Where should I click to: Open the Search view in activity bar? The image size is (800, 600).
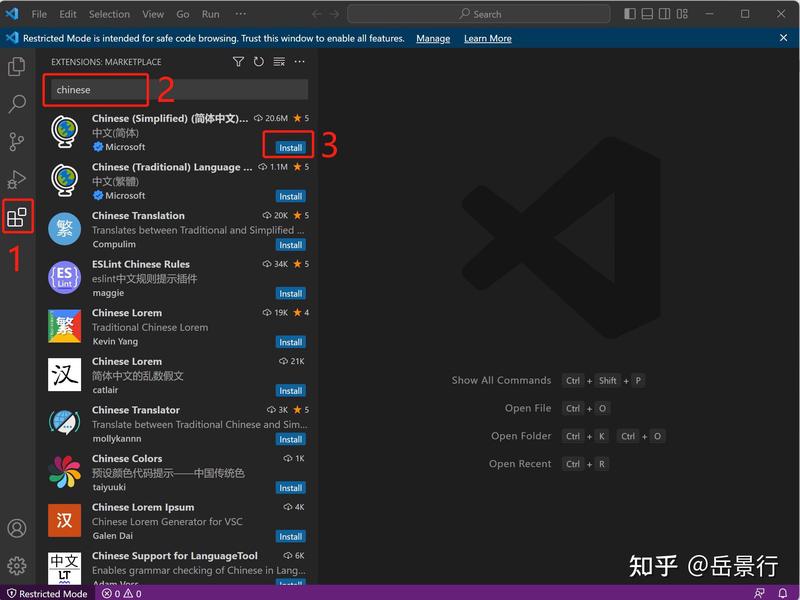coord(17,104)
